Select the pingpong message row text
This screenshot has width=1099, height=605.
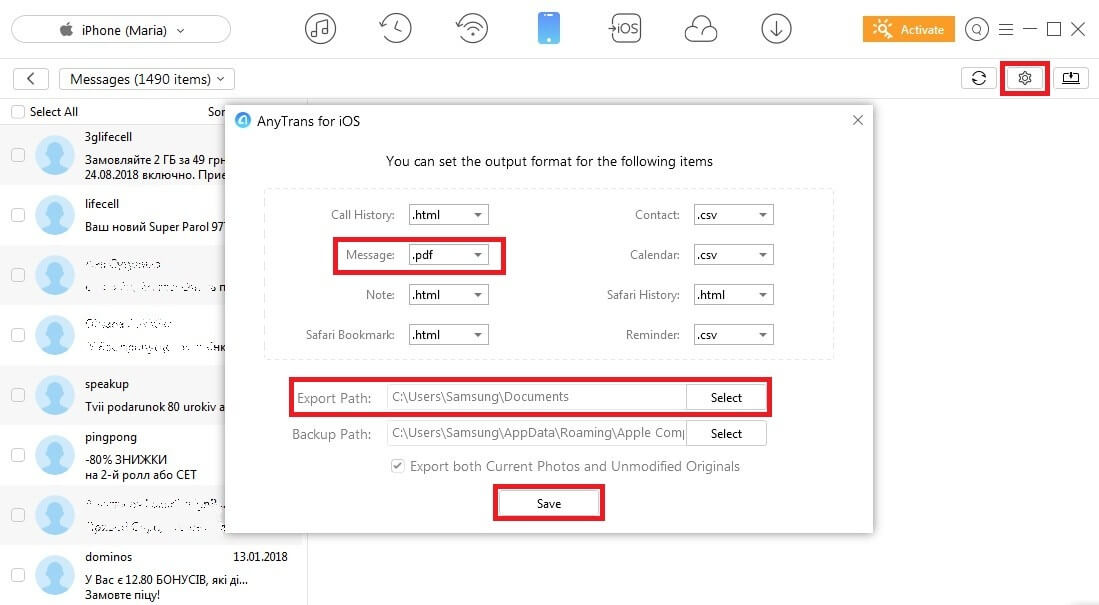click(141, 467)
